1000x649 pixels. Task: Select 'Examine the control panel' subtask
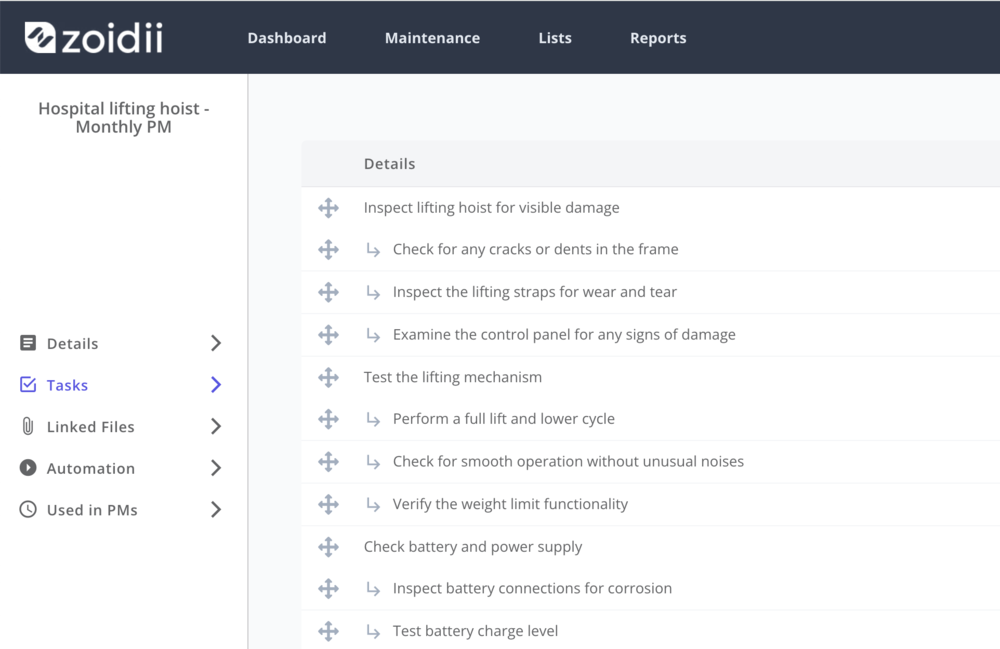564,335
